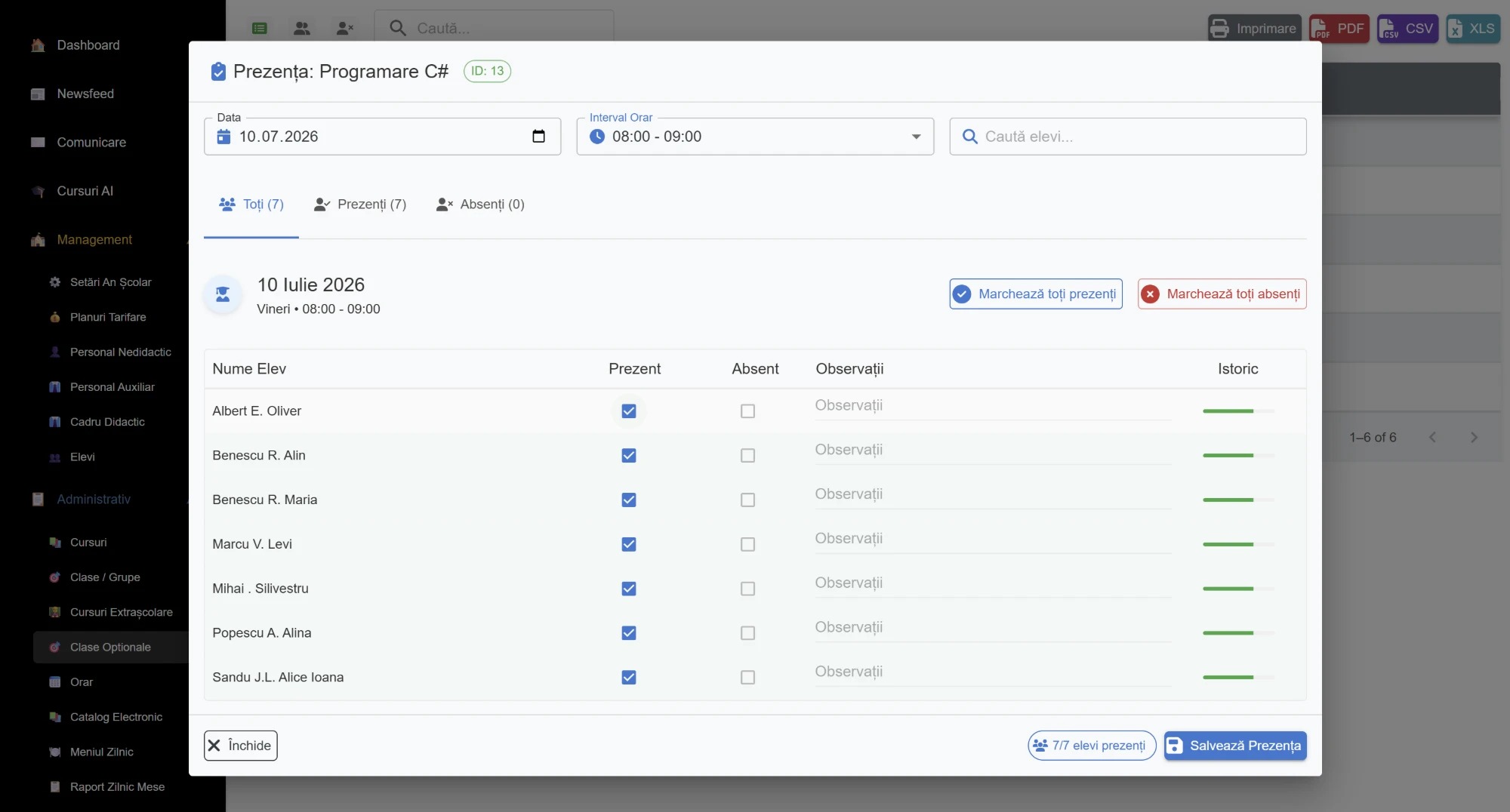Viewport: 1510px width, 812px height.
Task: Open Clase / Grupe in sidebar
Action: click(105, 577)
